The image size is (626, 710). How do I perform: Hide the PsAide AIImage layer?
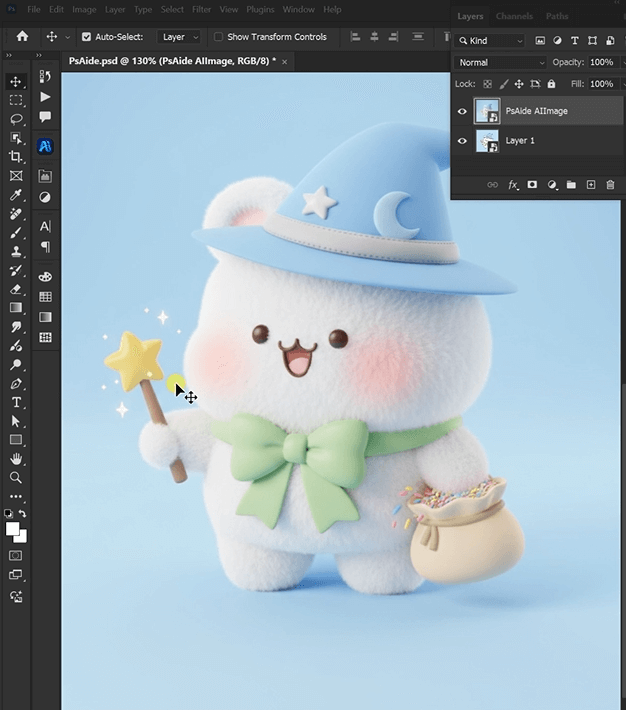(x=462, y=111)
